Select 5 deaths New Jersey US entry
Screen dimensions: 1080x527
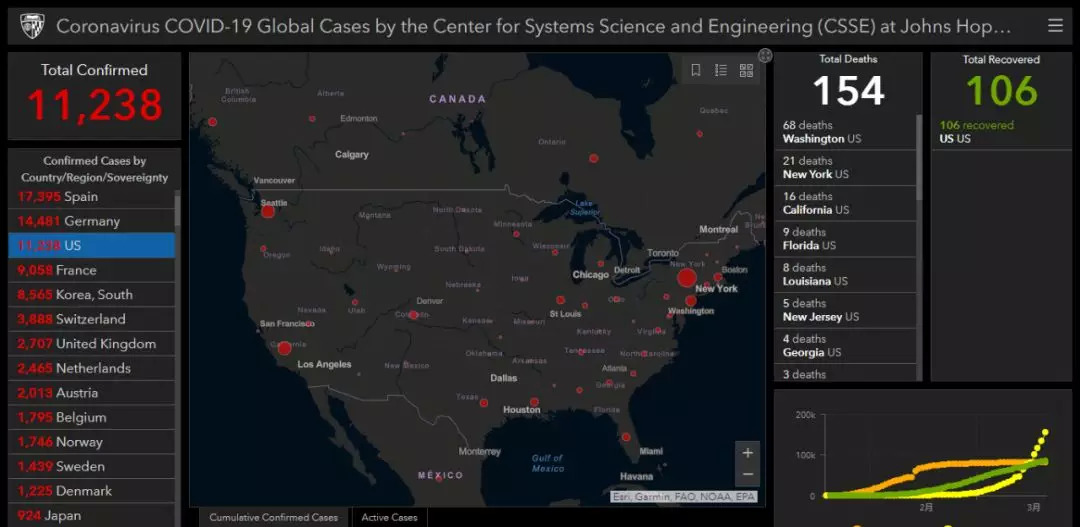pos(845,311)
